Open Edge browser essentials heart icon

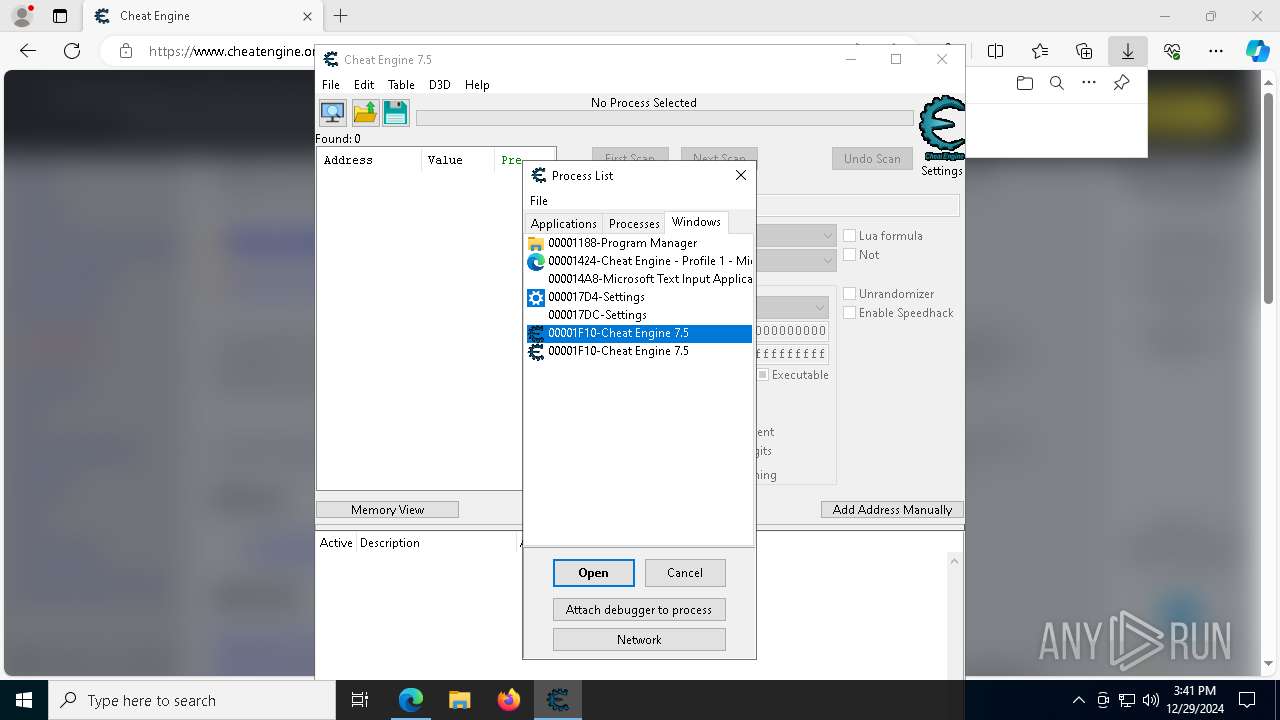[x=1172, y=51]
